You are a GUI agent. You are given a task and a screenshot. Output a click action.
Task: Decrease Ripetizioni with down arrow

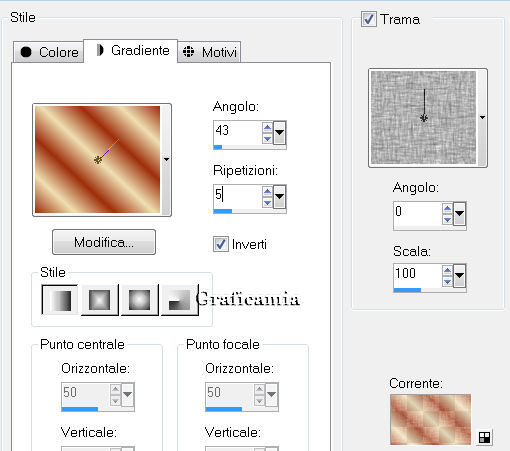(x=267, y=203)
